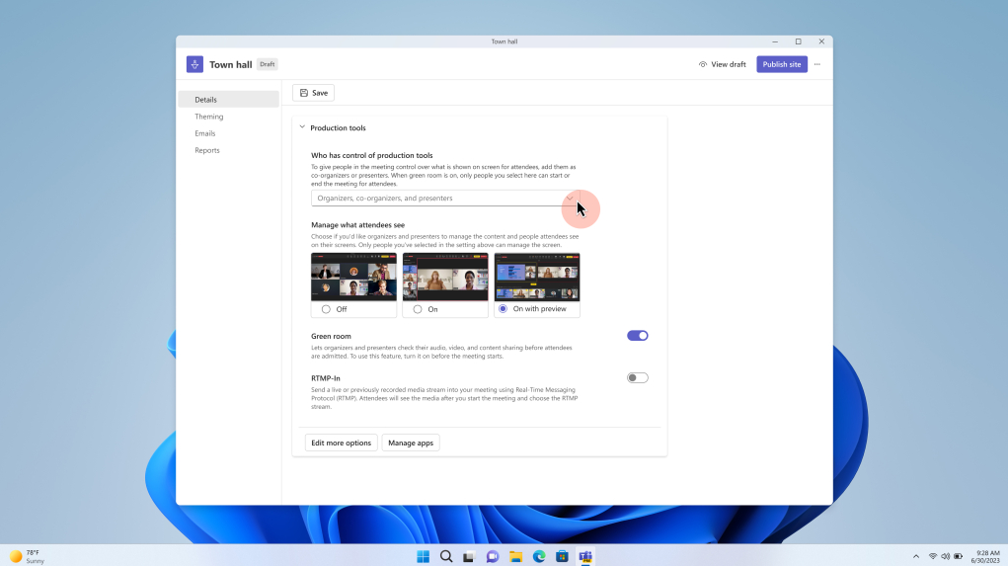Launch Chat from the taskbar
This screenshot has height=566, width=1008.
coord(492,556)
